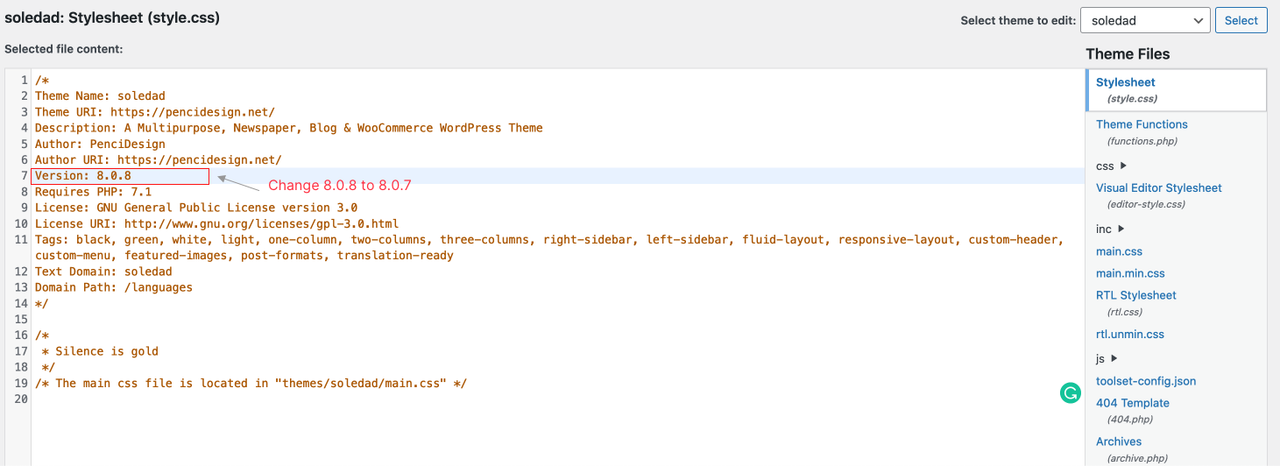Expand the css folder

(x=1112, y=166)
